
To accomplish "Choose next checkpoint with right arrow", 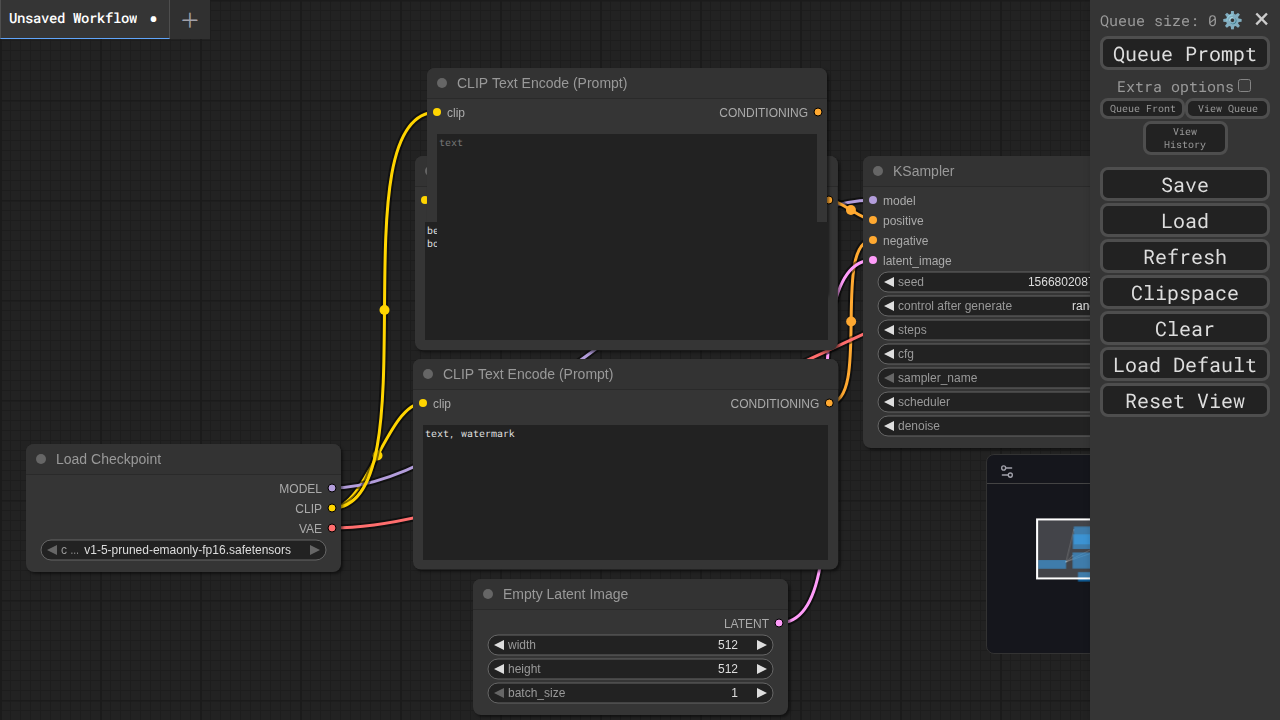I will click(x=314, y=550).
